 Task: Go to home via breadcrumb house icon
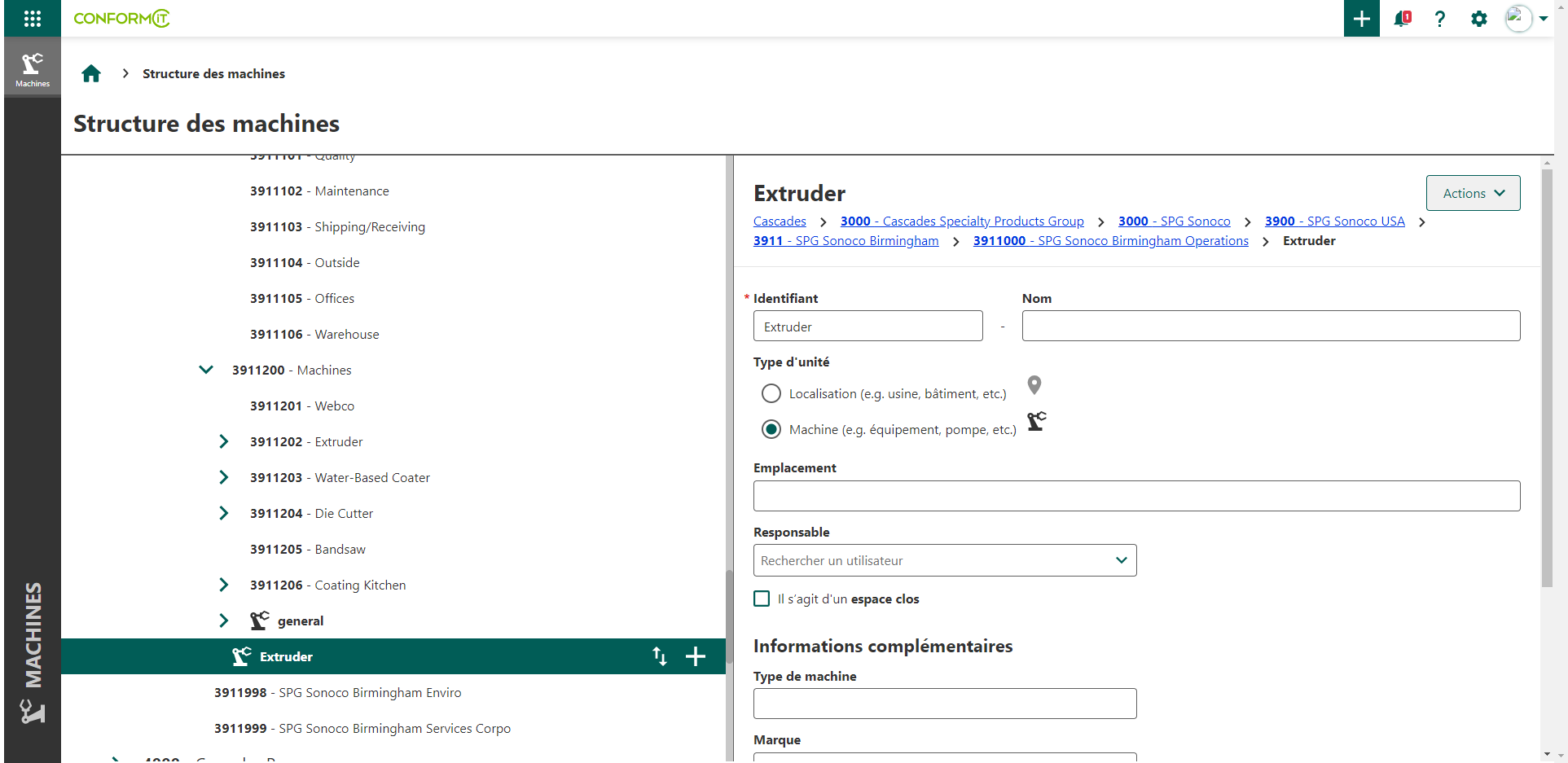pyautogui.click(x=91, y=73)
